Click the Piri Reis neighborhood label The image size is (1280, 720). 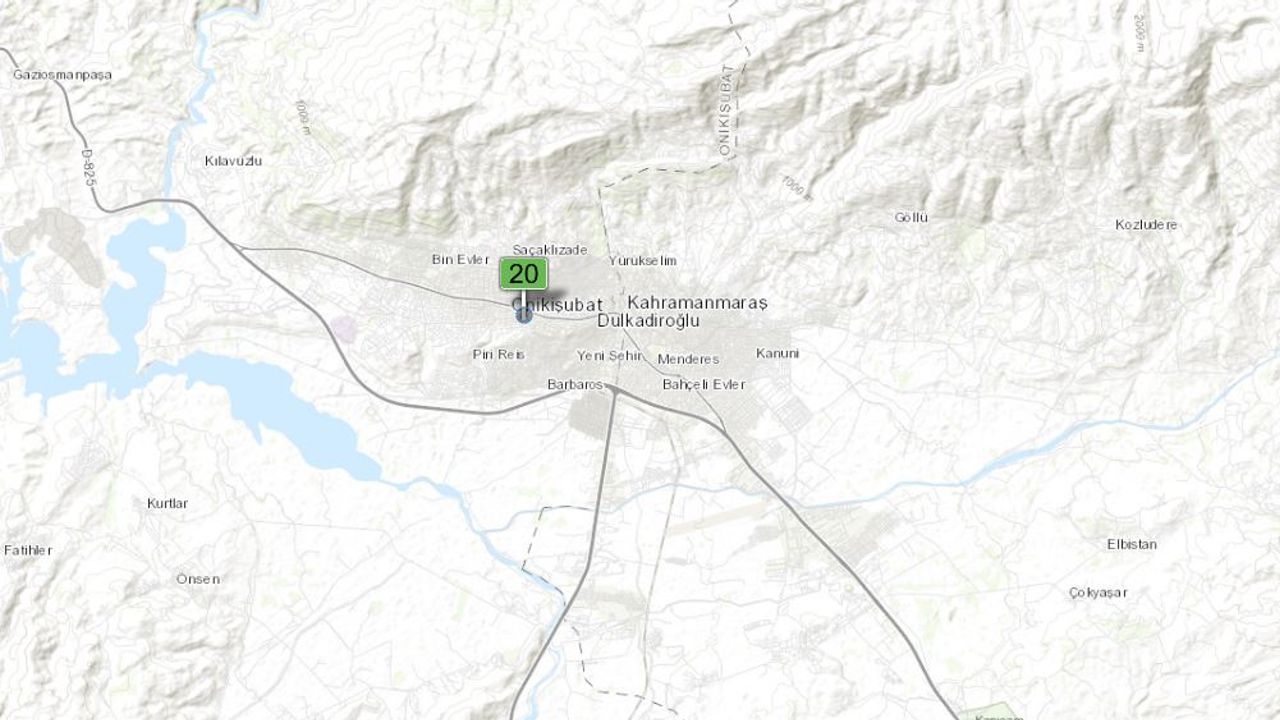[x=498, y=354]
